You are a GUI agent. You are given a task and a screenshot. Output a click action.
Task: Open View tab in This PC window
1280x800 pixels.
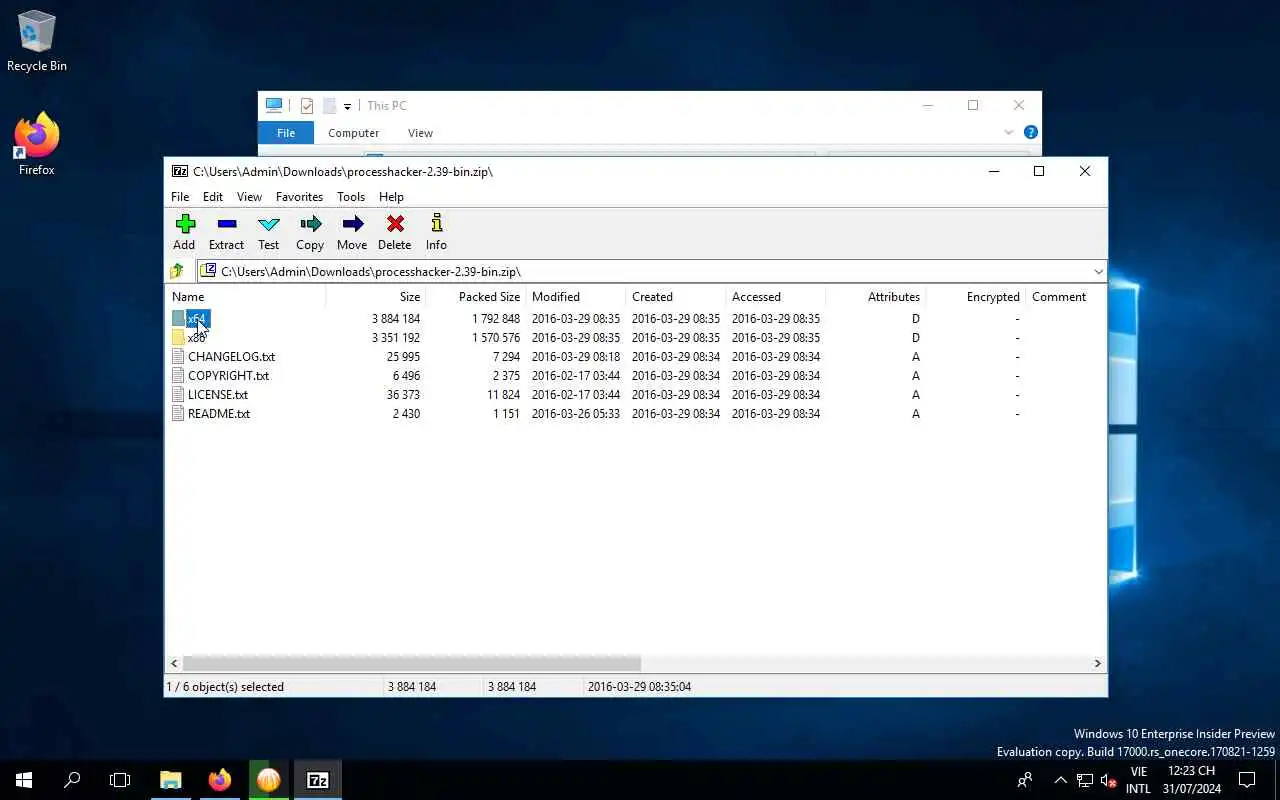pyautogui.click(x=421, y=133)
